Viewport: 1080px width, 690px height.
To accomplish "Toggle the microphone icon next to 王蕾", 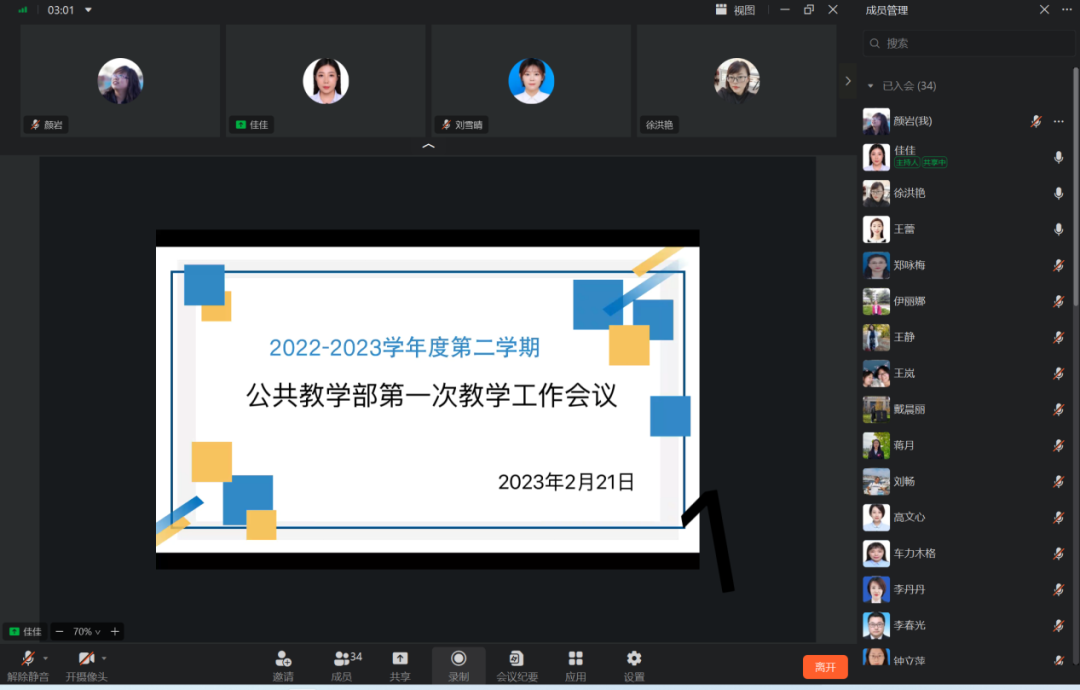I will coord(1059,229).
